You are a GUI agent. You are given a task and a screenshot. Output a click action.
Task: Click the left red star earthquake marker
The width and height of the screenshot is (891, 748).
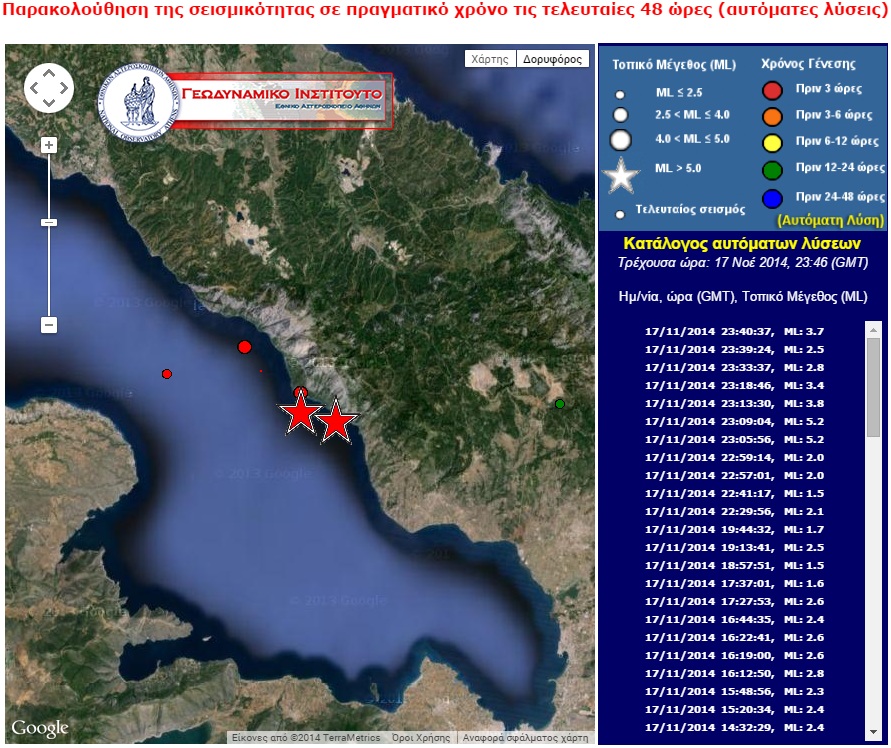[299, 414]
